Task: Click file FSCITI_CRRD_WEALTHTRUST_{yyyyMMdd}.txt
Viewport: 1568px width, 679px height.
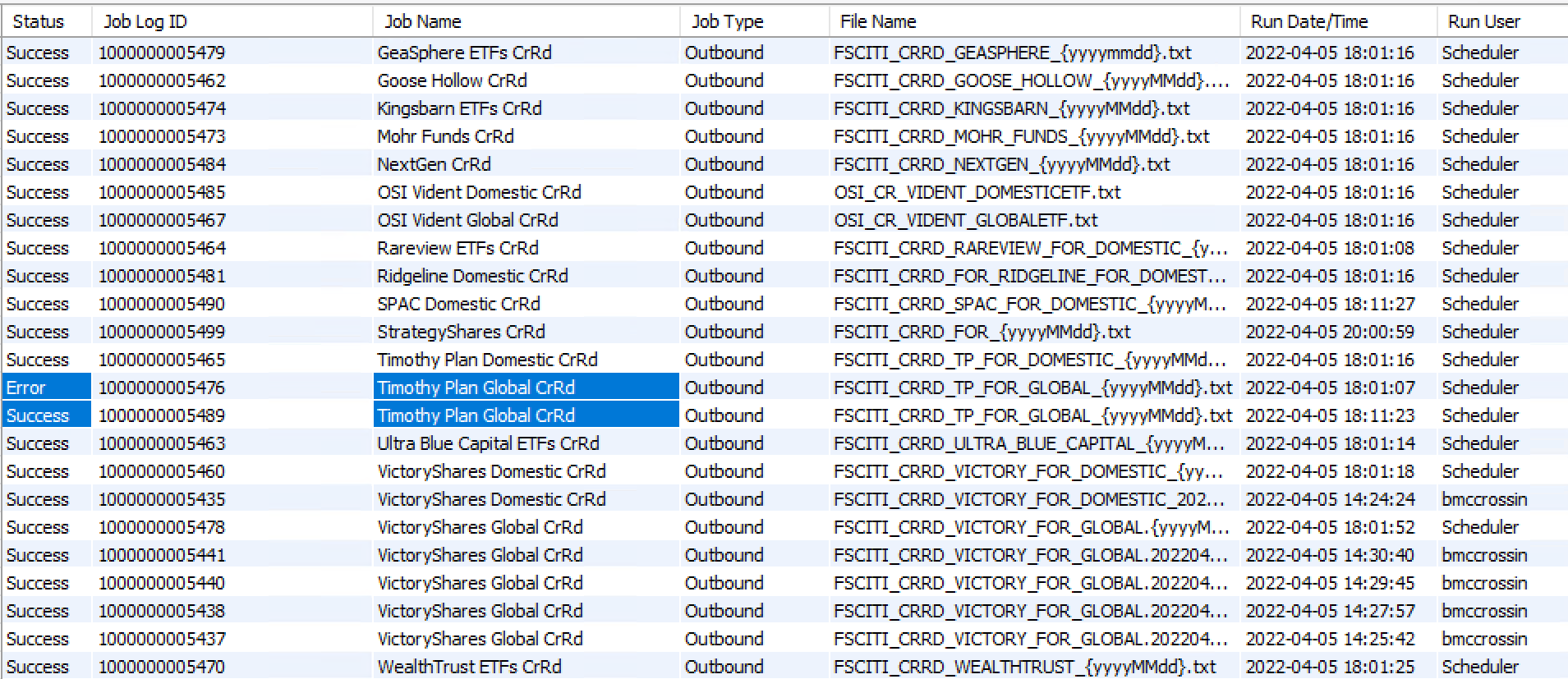Action: 1025,667
